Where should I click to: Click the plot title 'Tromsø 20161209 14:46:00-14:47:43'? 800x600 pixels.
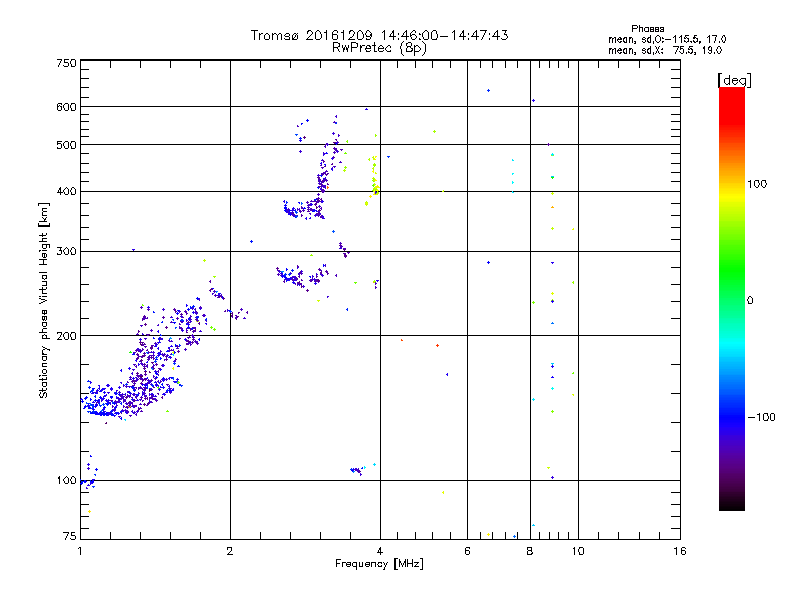point(379,35)
